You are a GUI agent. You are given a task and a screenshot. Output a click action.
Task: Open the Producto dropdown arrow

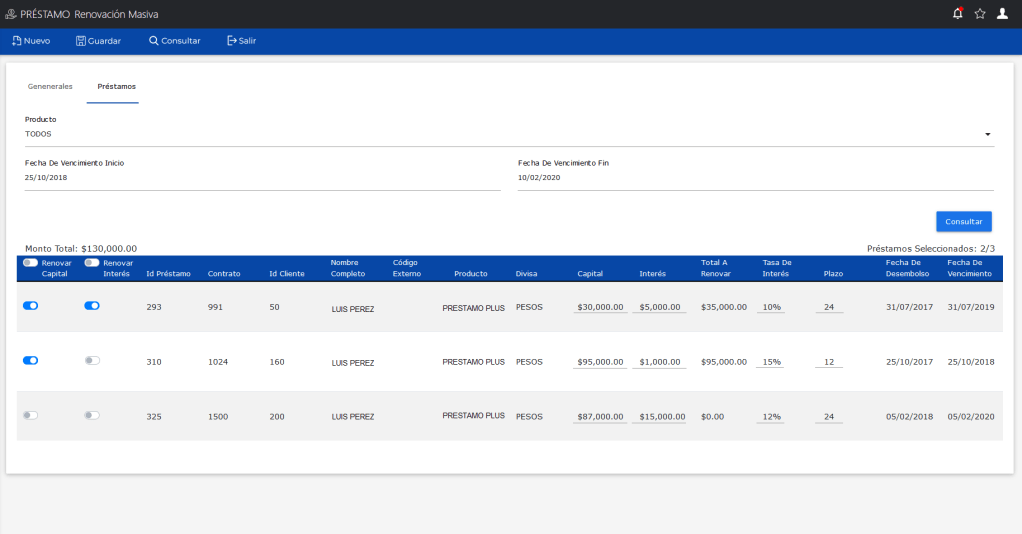click(x=987, y=134)
